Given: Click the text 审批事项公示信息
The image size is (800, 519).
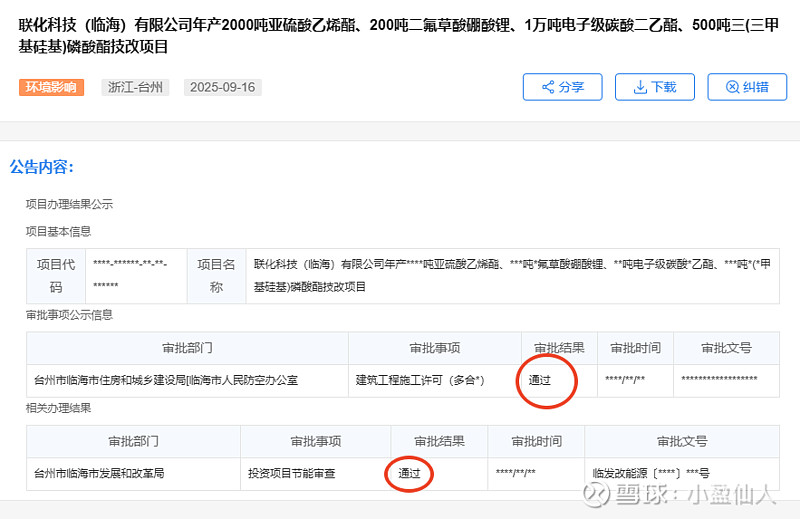Looking at the screenshot, I should click(x=69, y=315).
